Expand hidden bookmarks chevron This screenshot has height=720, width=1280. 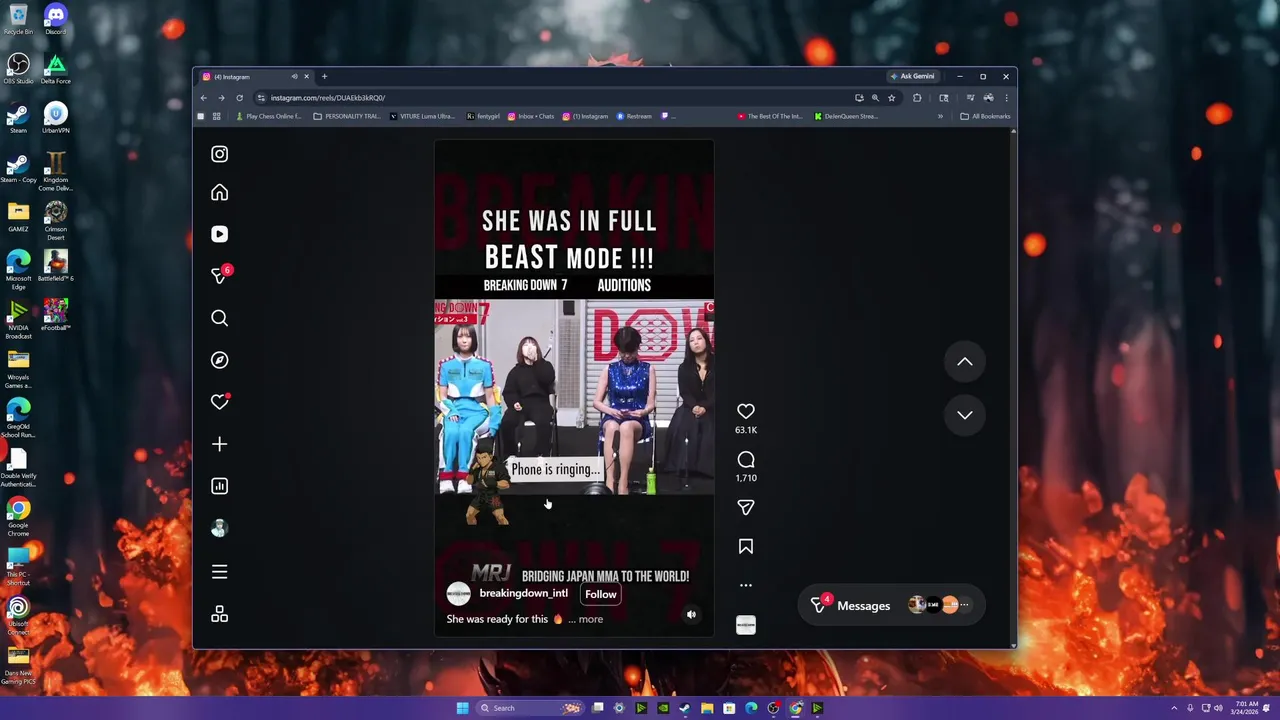940,116
